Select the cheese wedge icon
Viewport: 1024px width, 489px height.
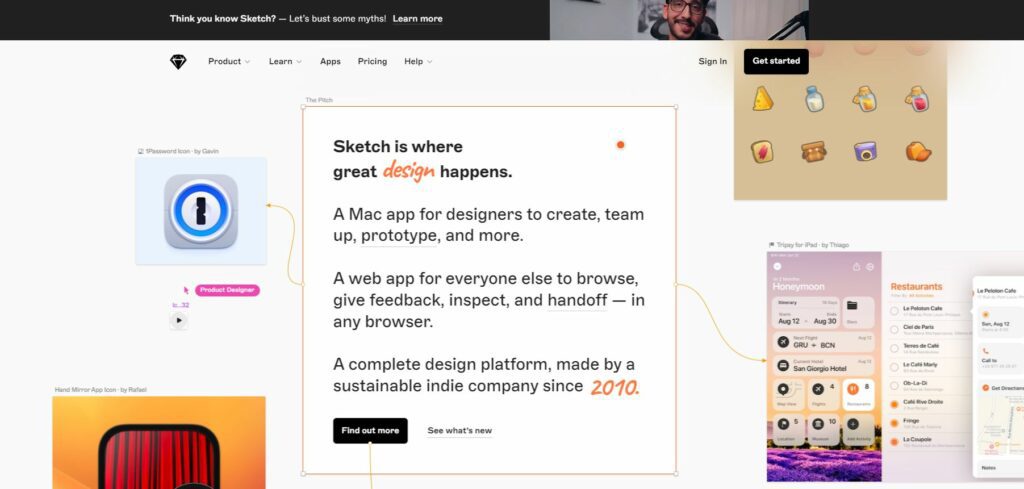[762, 99]
